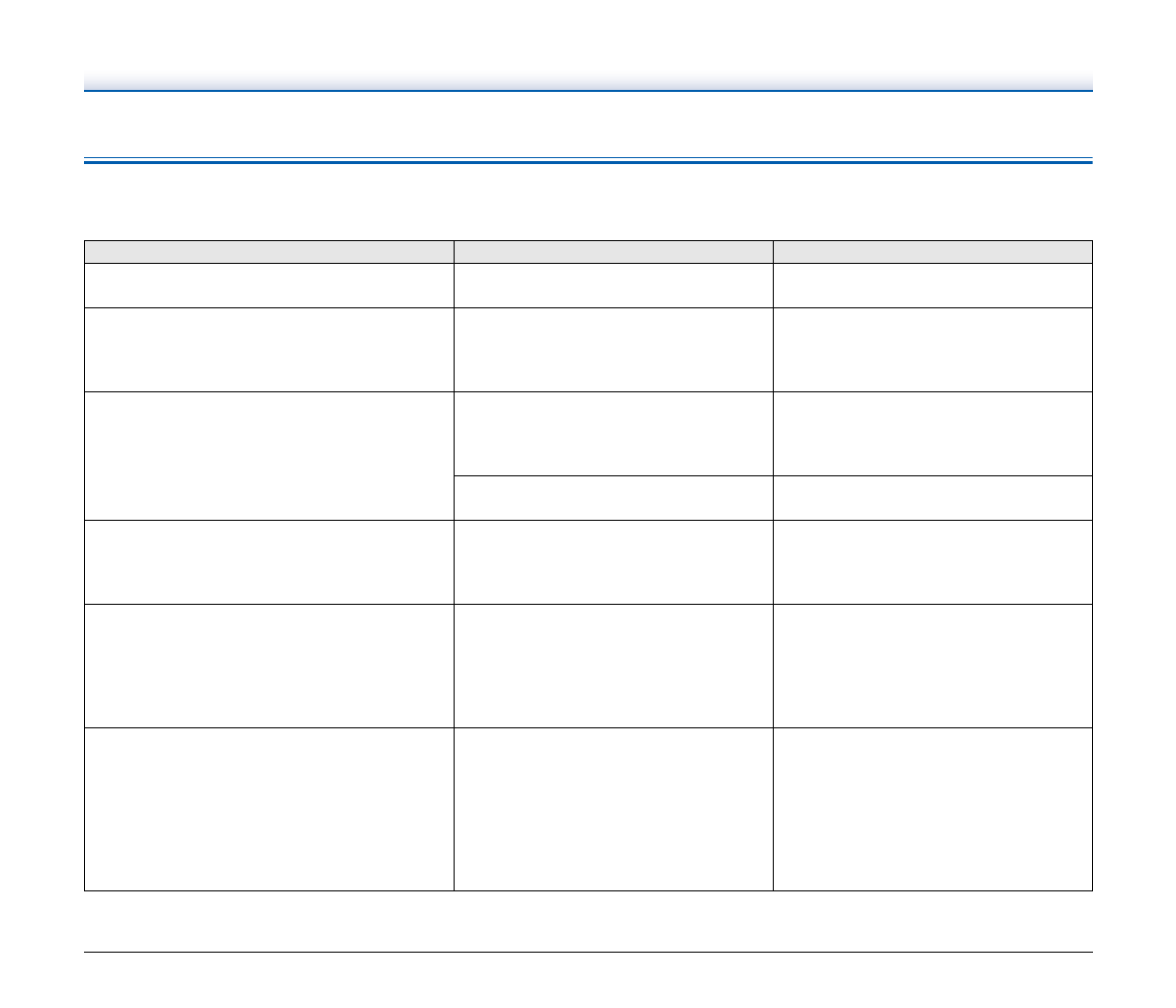Click the middle column's gray header cell
This screenshot has height=1008, width=1176.
pos(613,251)
